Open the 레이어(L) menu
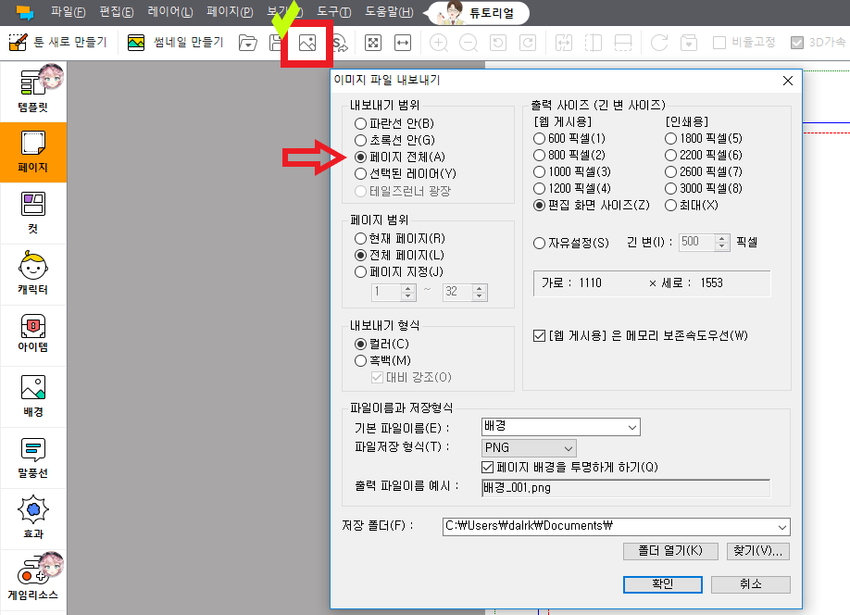 click(170, 12)
